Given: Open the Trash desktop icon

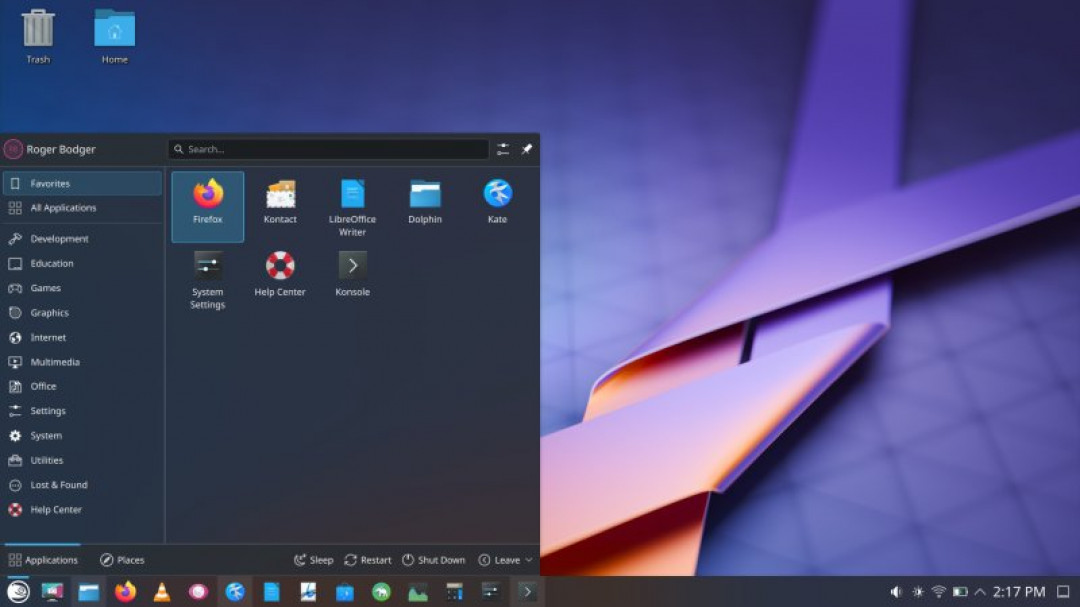Looking at the screenshot, I should (x=38, y=36).
